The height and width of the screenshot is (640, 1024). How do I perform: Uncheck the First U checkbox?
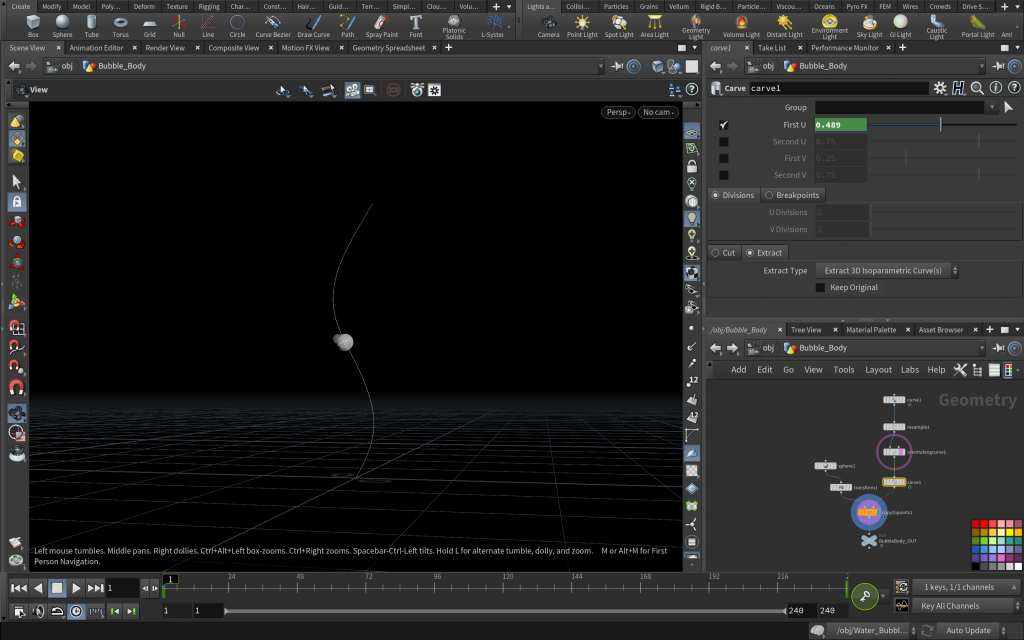[x=724, y=125]
